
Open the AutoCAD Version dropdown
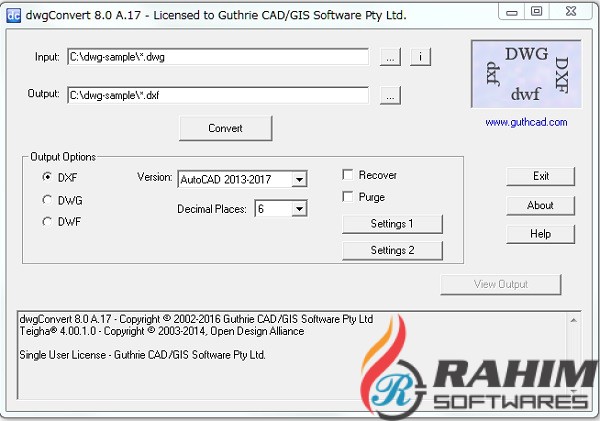(x=299, y=179)
